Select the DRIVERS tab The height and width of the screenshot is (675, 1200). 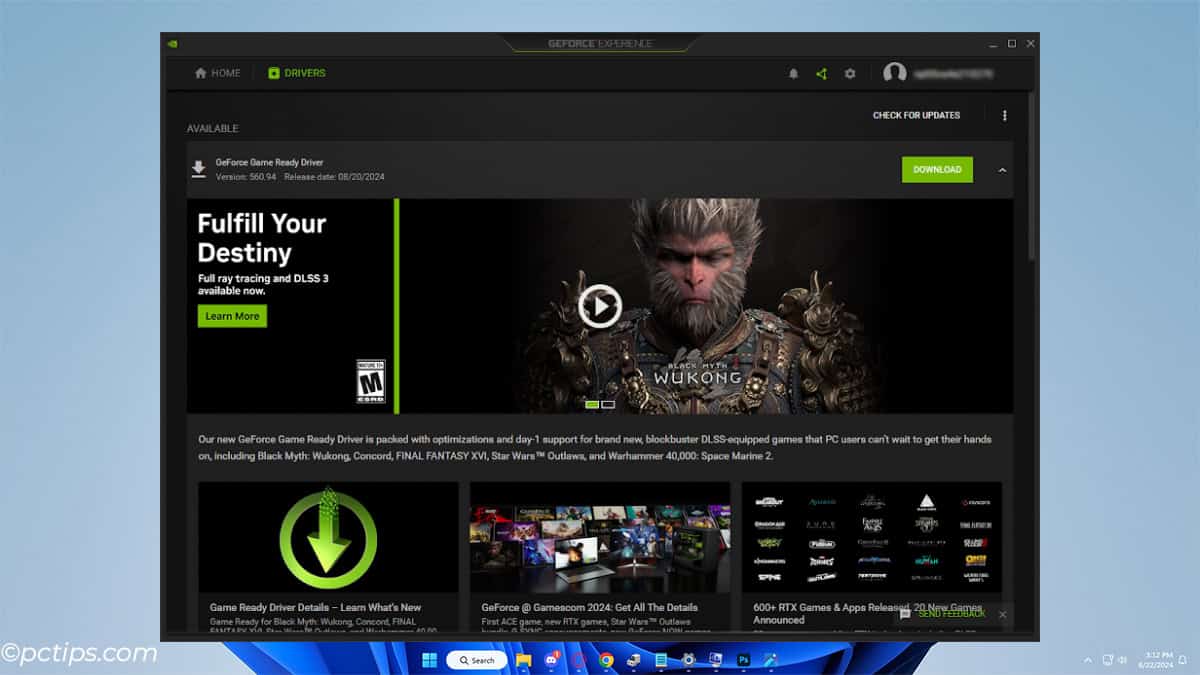coord(296,73)
